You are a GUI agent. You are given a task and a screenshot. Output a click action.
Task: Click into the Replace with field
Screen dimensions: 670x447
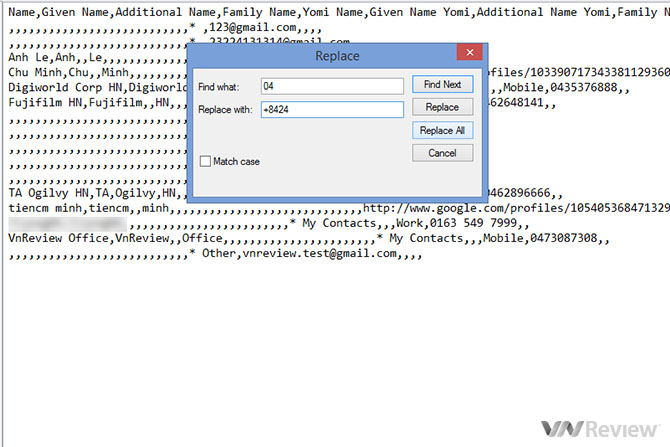click(x=331, y=109)
